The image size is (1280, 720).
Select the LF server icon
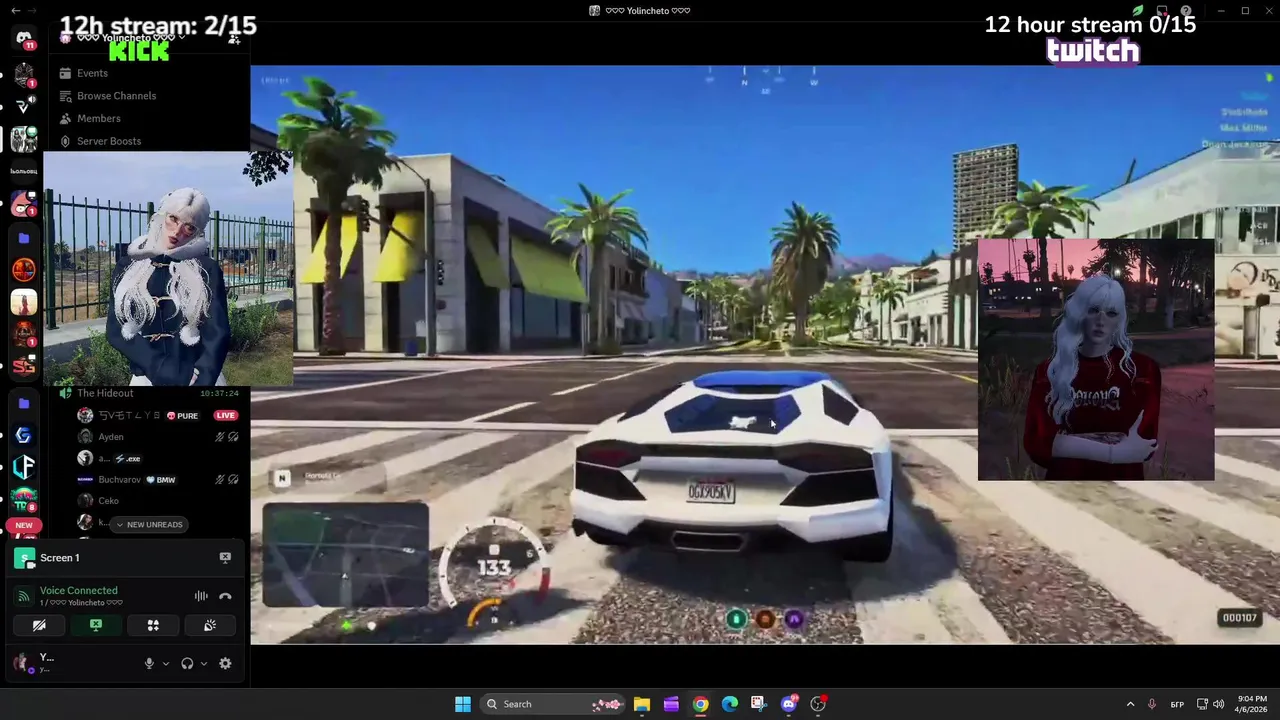pos(24,467)
